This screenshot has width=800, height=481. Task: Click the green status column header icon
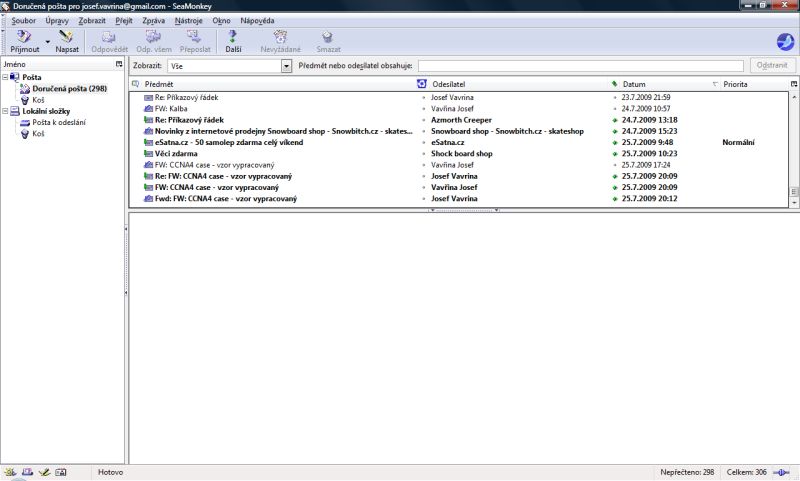[x=614, y=84]
